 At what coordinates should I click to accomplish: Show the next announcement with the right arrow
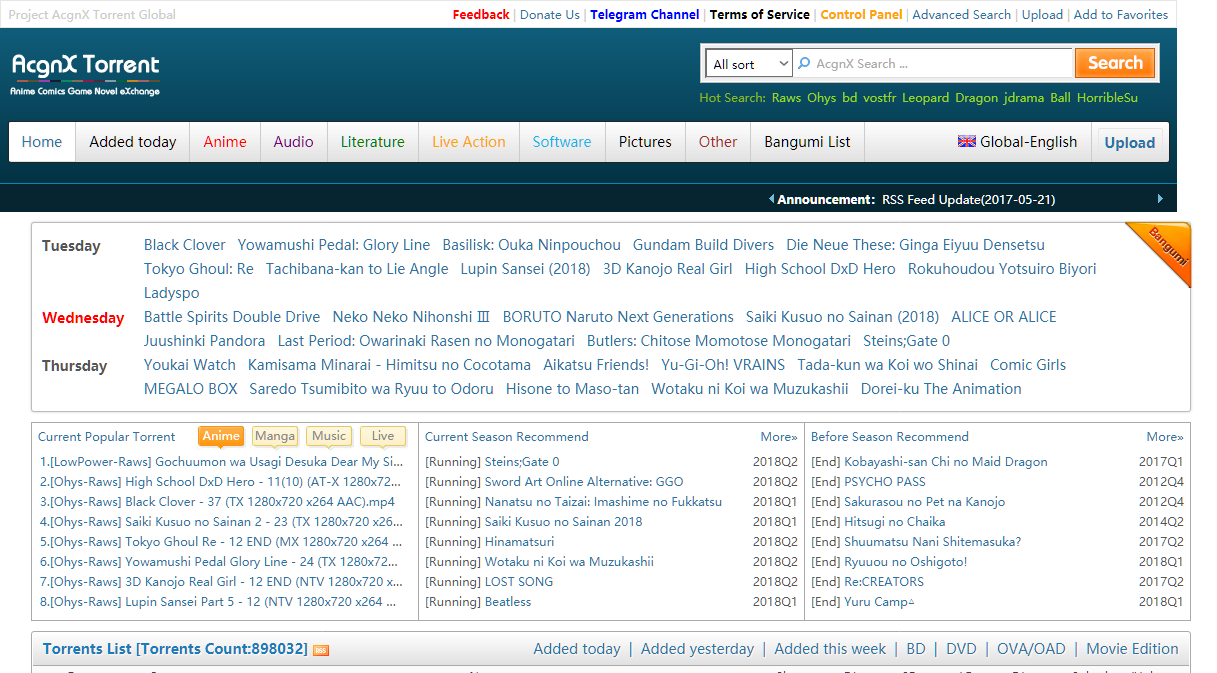(x=1160, y=199)
